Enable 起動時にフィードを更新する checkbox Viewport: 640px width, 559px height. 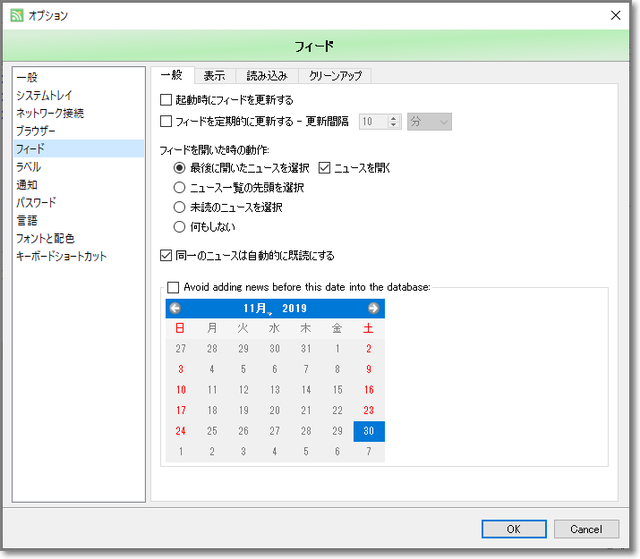tap(167, 100)
